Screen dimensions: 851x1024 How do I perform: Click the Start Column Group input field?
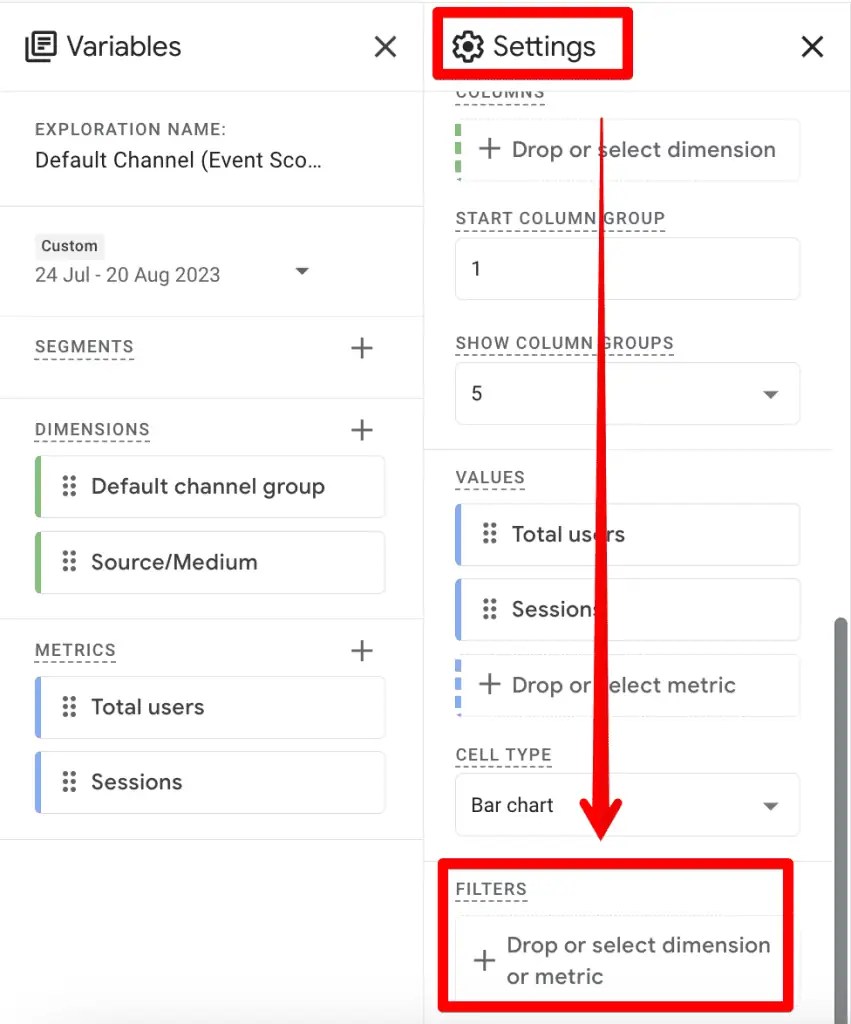(x=627, y=269)
